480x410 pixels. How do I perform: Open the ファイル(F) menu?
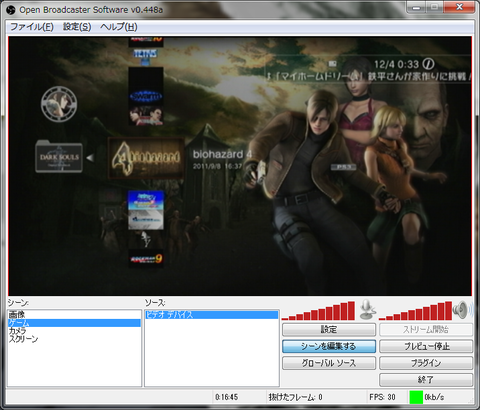(x=32, y=27)
